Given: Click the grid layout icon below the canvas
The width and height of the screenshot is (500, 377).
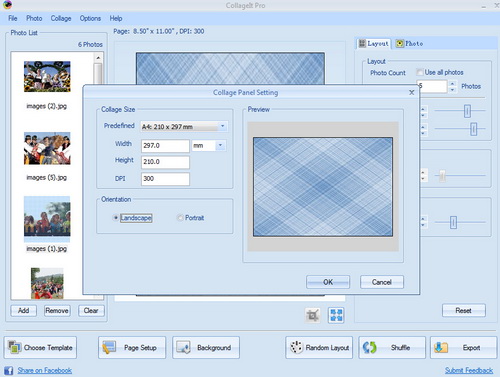Looking at the screenshot, I should click(x=336, y=315).
